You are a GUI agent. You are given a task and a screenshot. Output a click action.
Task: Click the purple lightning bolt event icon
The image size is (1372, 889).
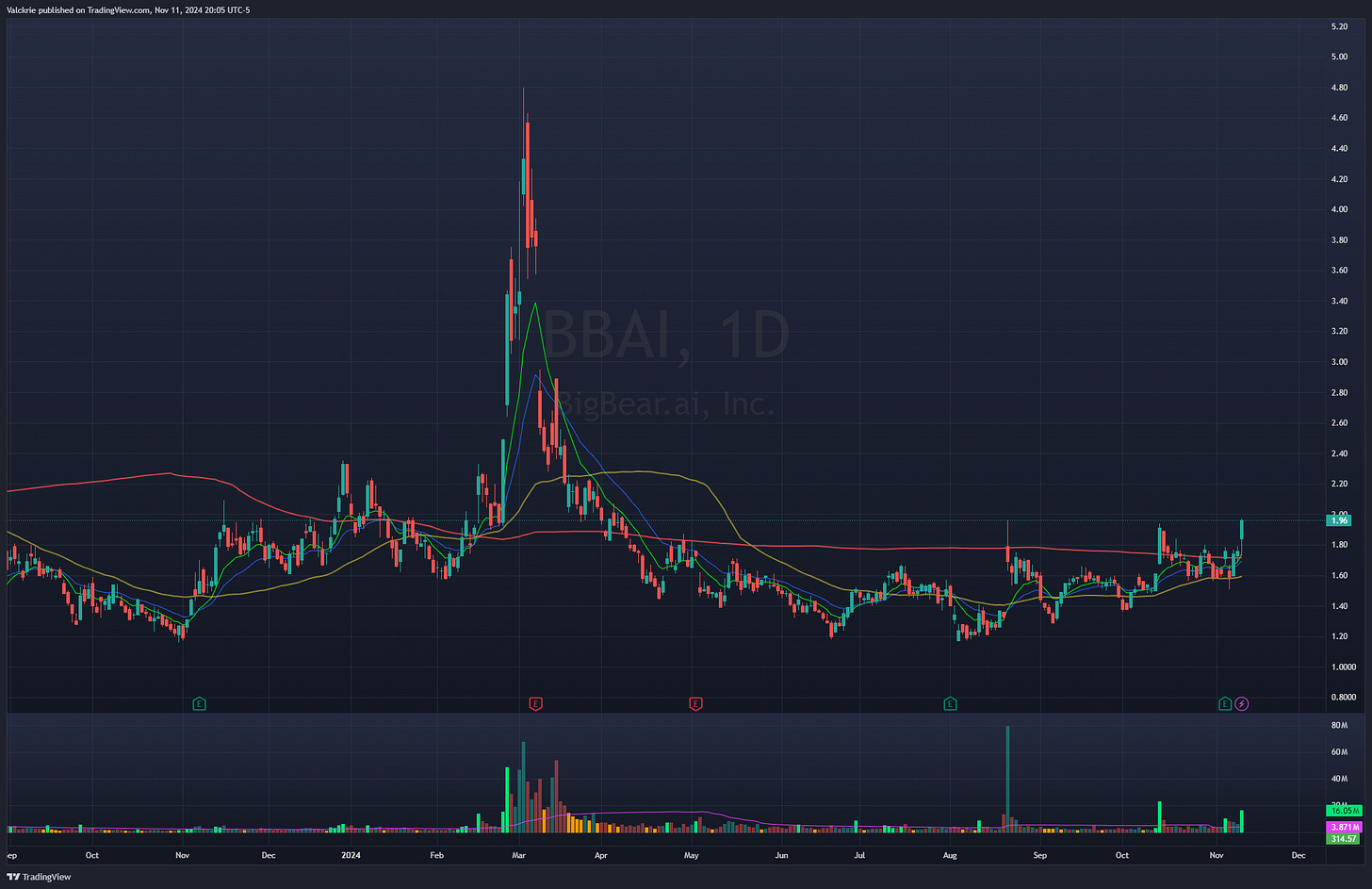pos(1242,703)
